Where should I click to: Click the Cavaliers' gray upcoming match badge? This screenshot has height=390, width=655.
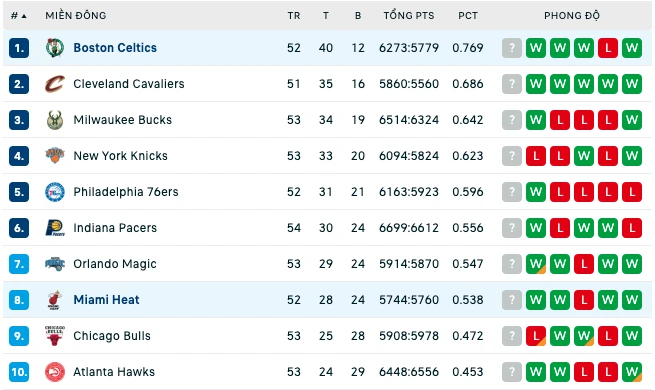[512, 84]
